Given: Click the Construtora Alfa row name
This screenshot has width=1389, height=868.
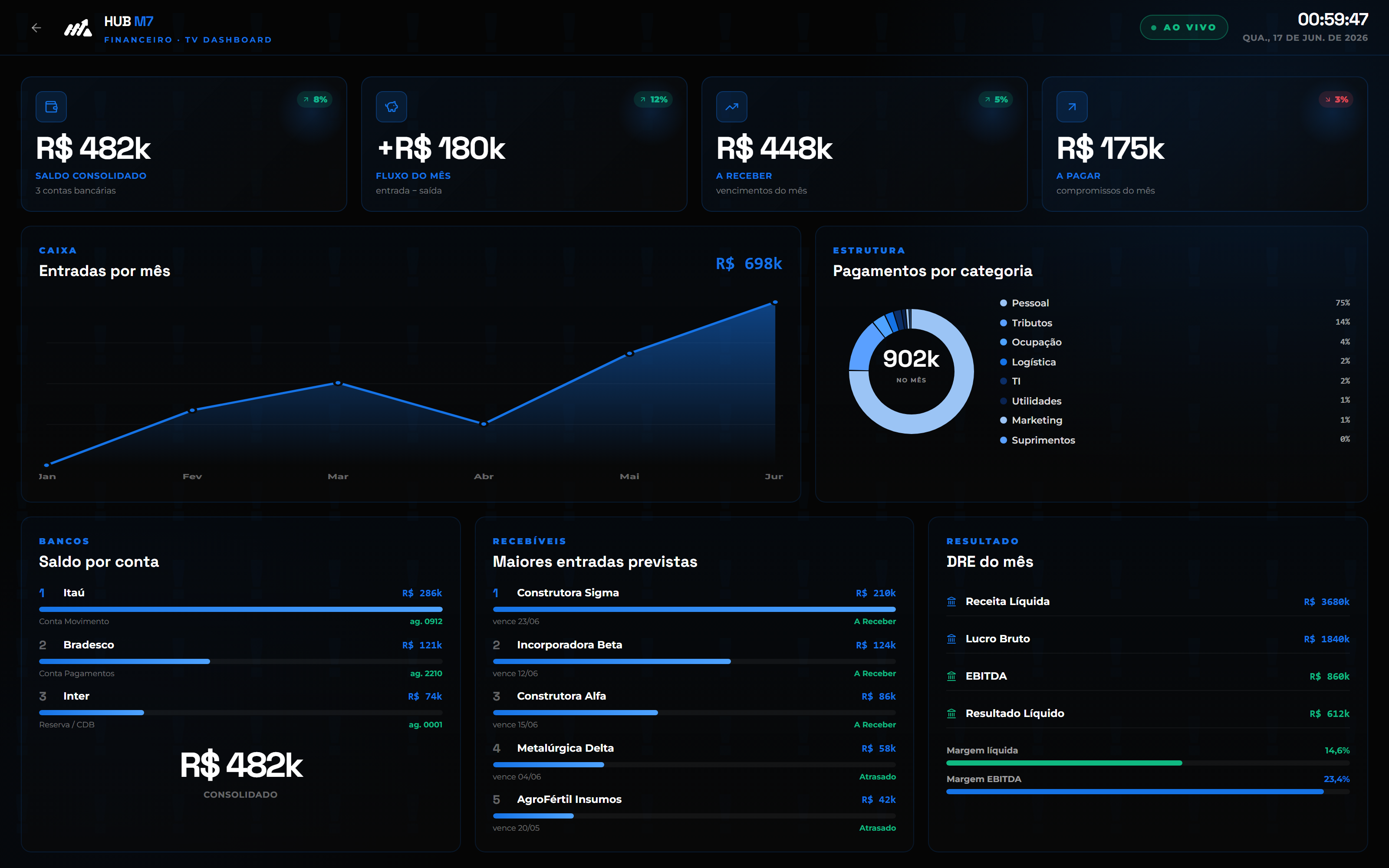Looking at the screenshot, I should pyautogui.click(x=561, y=696).
